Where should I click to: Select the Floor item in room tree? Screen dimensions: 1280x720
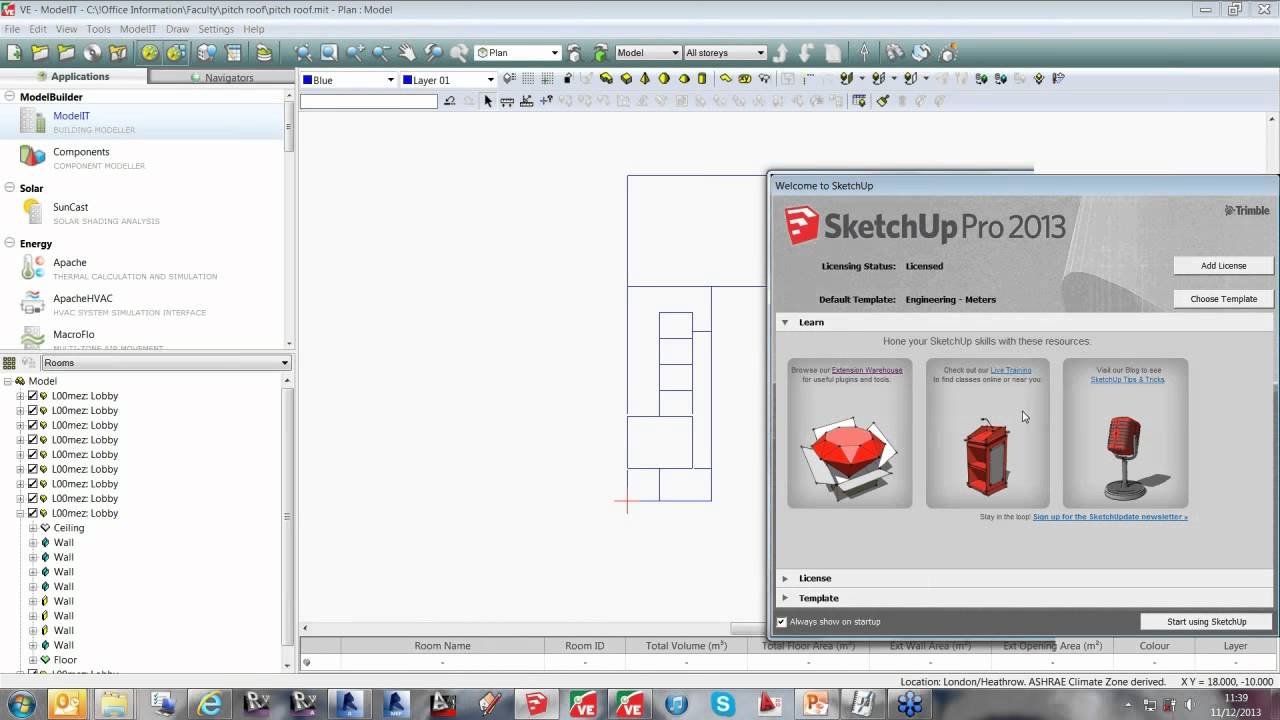click(x=65, y=660)
